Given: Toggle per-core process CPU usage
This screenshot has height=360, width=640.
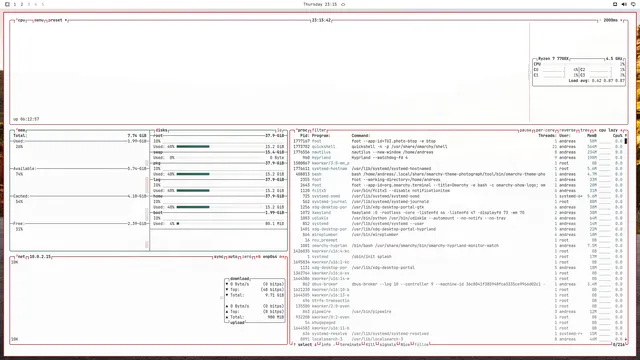Looking at the screenshot, I should (545, 130).
